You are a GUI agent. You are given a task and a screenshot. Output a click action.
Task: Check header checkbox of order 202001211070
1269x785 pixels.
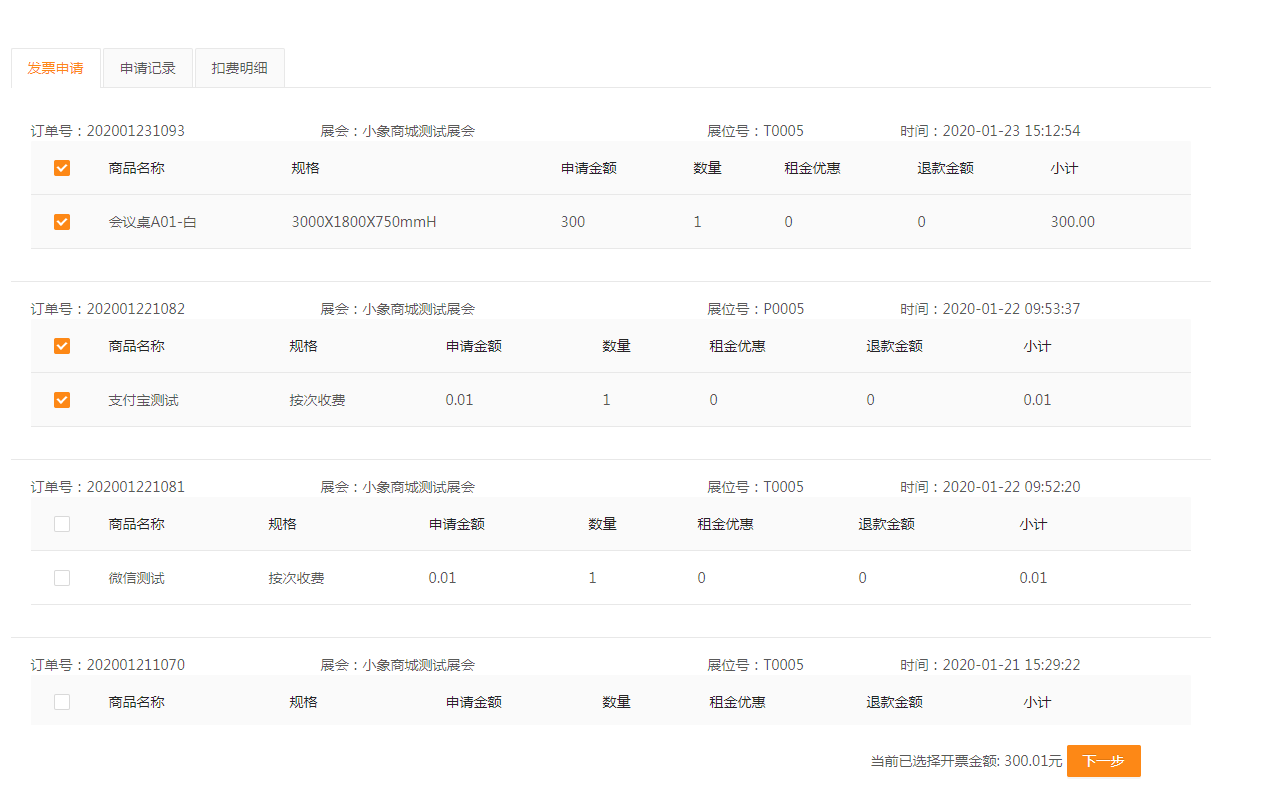click(x=62, y=702)
